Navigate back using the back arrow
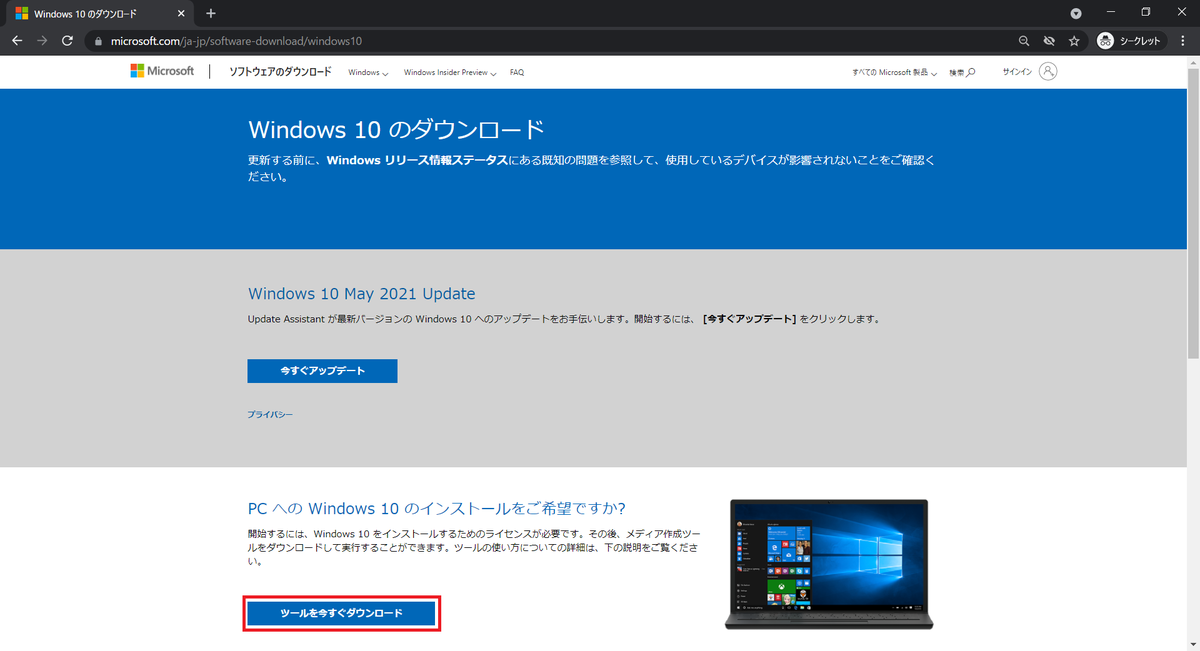The height and width of the screenshot is (651, 1200). click(x=17, y=41)
